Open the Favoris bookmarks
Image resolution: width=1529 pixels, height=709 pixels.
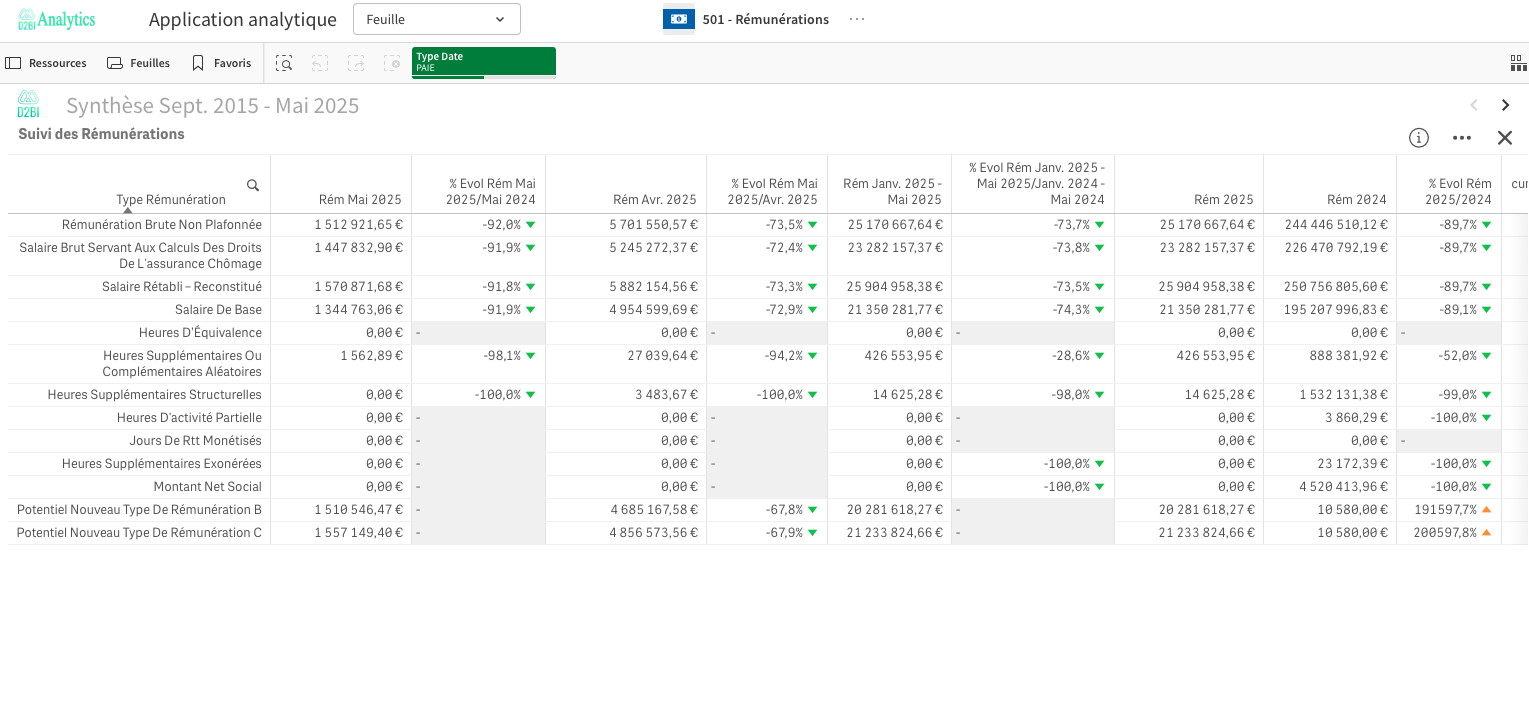tap(221, 63)
